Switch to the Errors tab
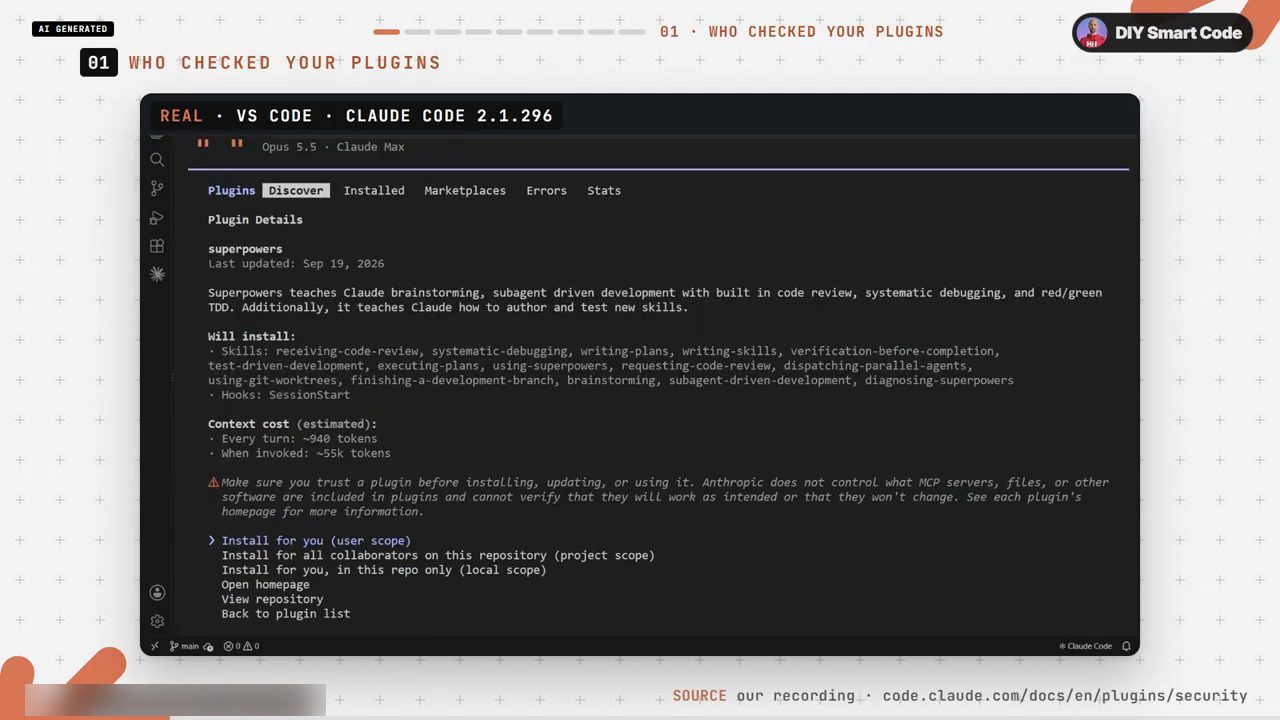 pyautogui.click(x=546, y=190)
